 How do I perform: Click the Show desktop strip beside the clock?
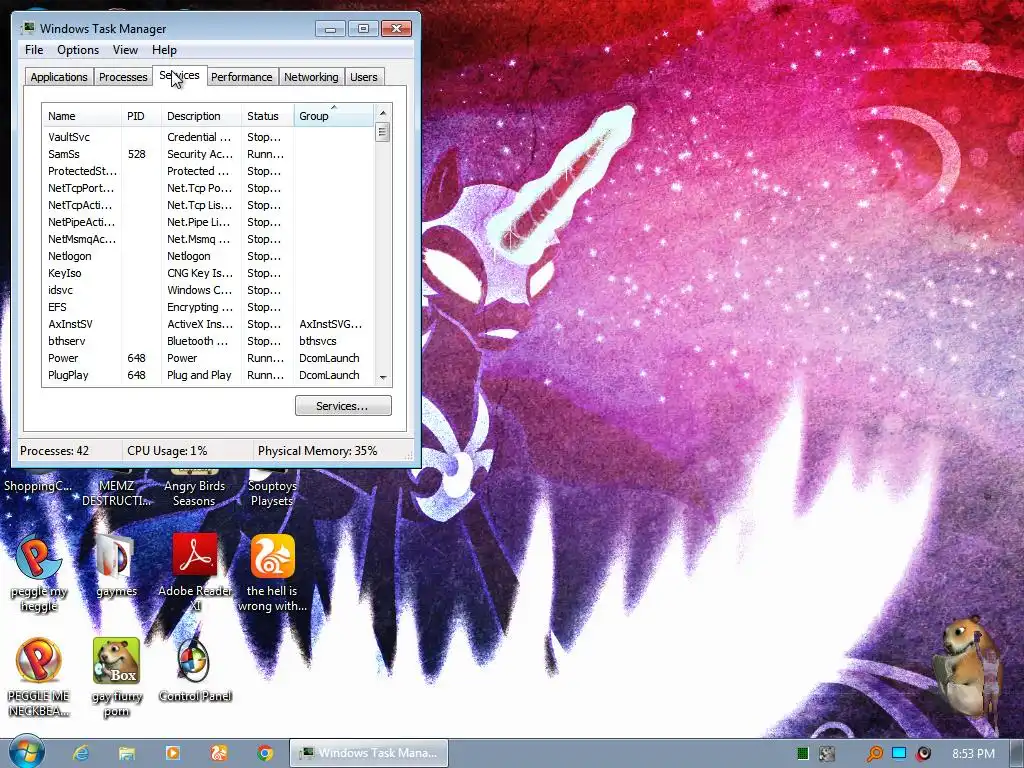pyautogui.click(x=1017, y=753)
